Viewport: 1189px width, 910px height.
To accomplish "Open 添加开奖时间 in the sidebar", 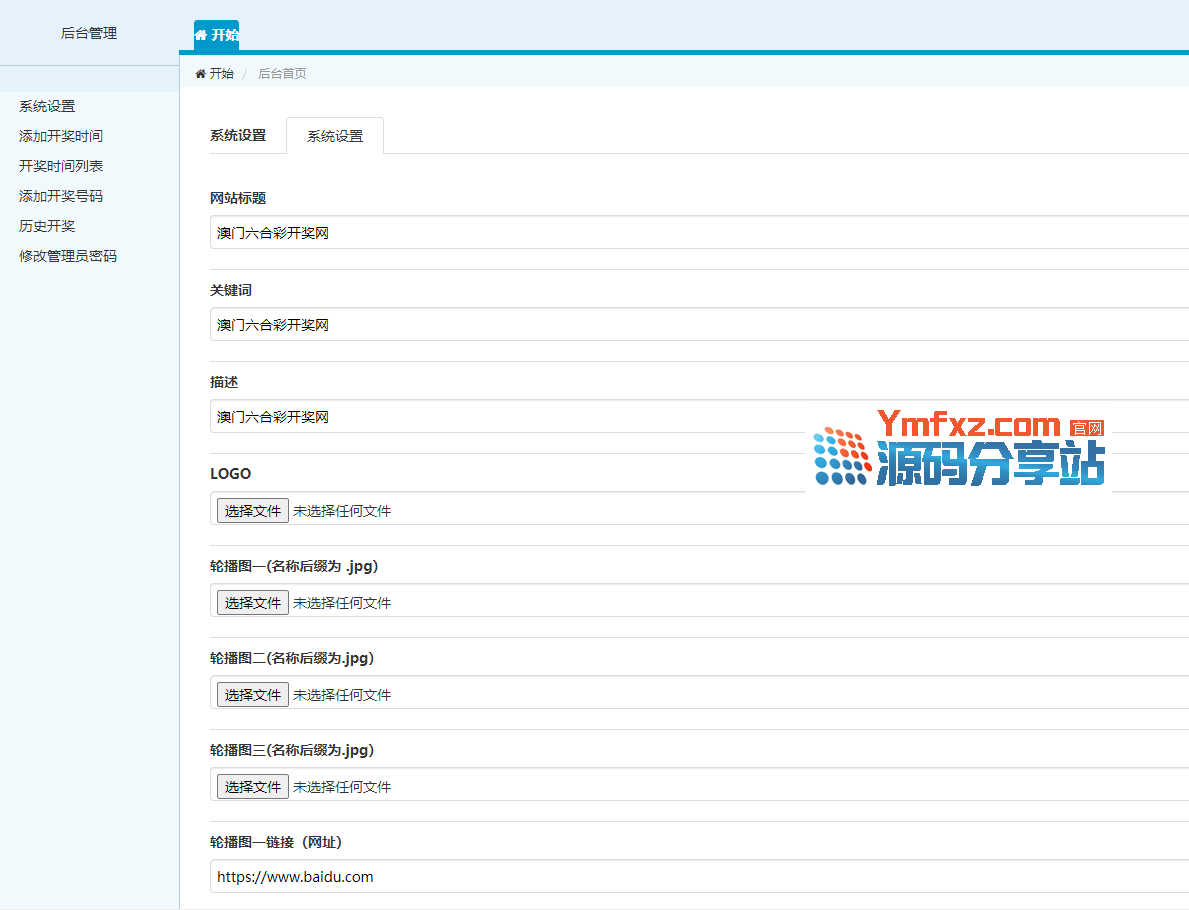I will [61, 136].
